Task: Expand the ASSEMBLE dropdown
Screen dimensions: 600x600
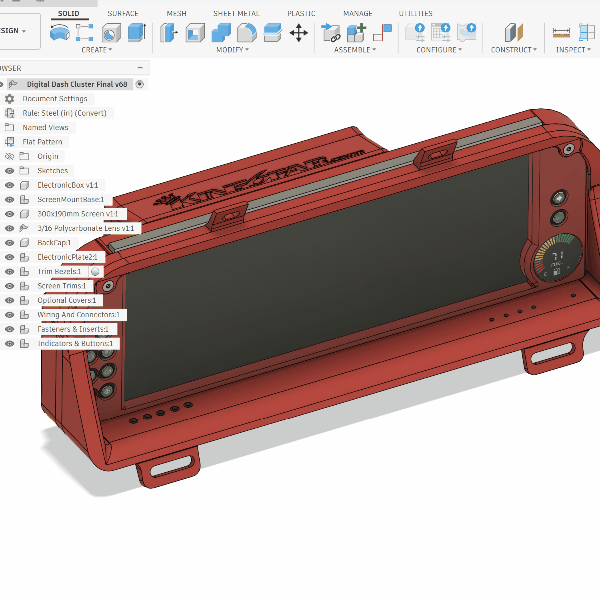Action: [355, 50]
